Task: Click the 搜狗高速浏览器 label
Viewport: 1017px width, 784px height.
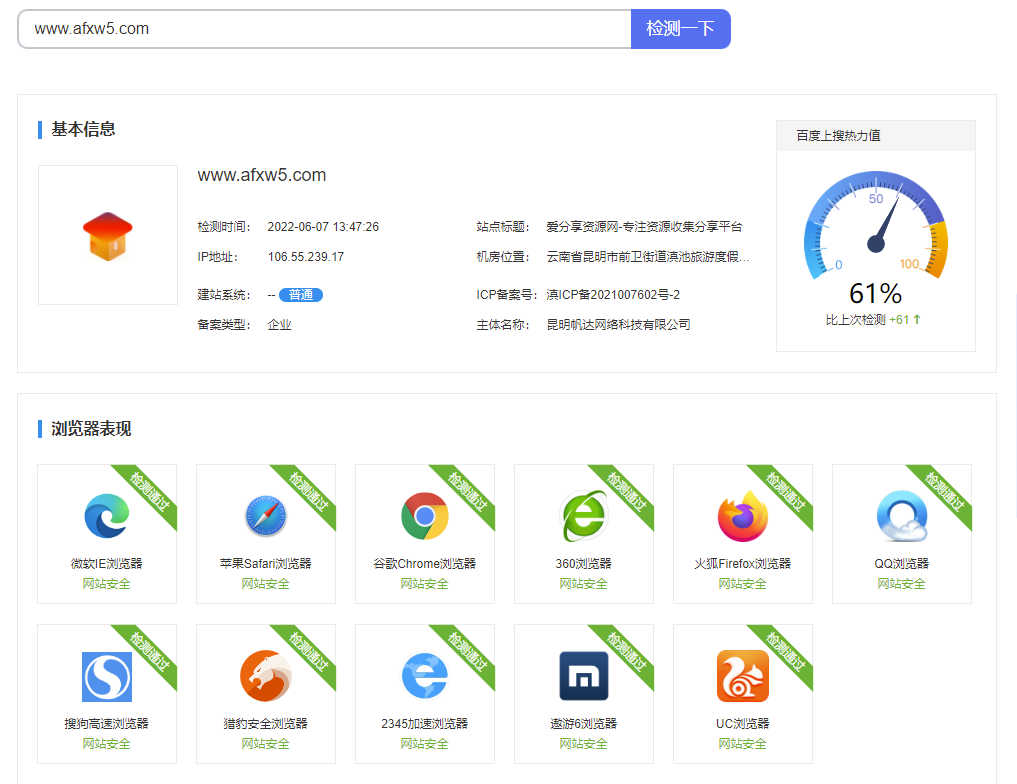Action: pos(106,724)
